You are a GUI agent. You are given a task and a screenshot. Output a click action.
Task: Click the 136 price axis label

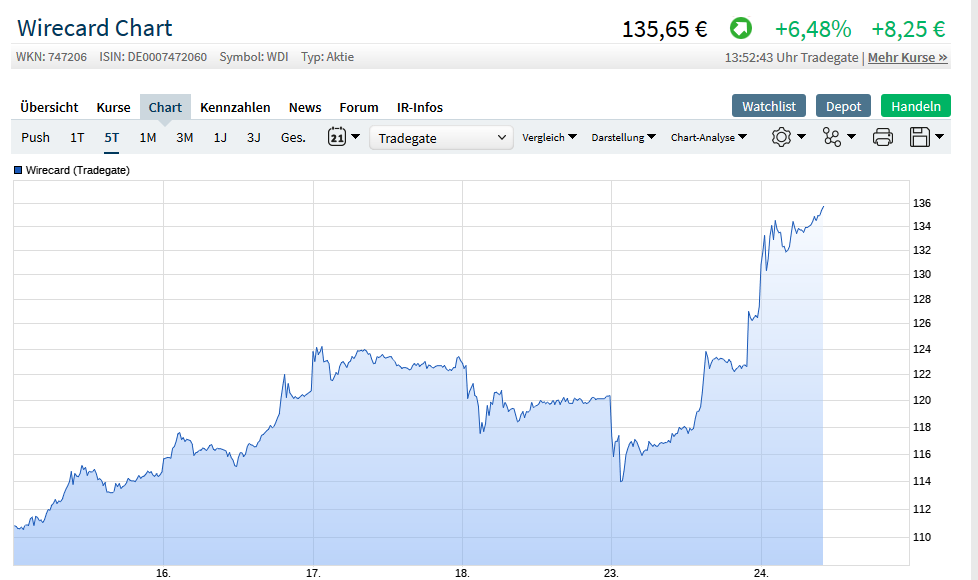point(922,203)
